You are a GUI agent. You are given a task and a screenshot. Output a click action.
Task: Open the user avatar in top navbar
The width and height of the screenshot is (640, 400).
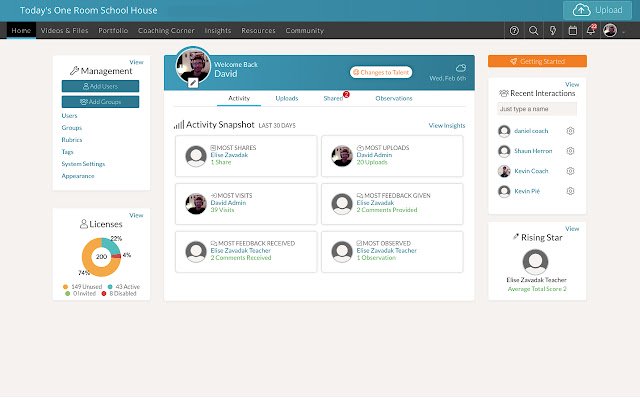click(x=610, y=30)
